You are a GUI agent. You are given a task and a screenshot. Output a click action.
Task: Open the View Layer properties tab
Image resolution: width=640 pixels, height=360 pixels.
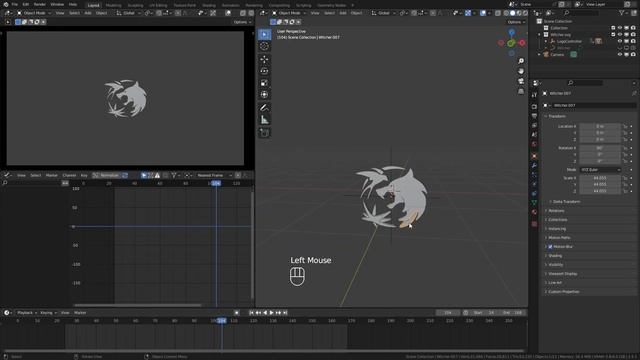pyautogui.click(x=534, y=125)
